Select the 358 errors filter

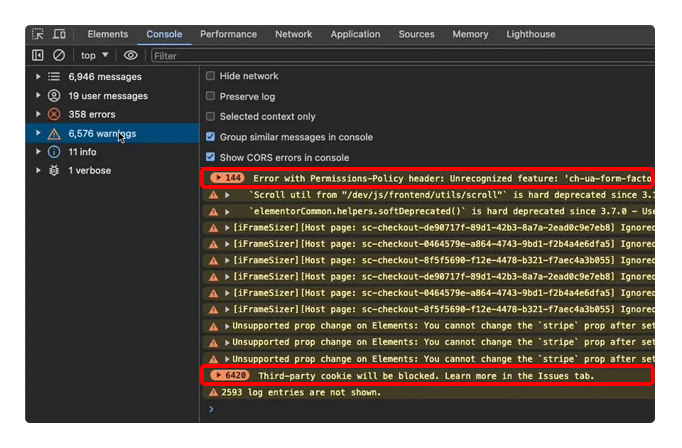click(x=91, y=115)
